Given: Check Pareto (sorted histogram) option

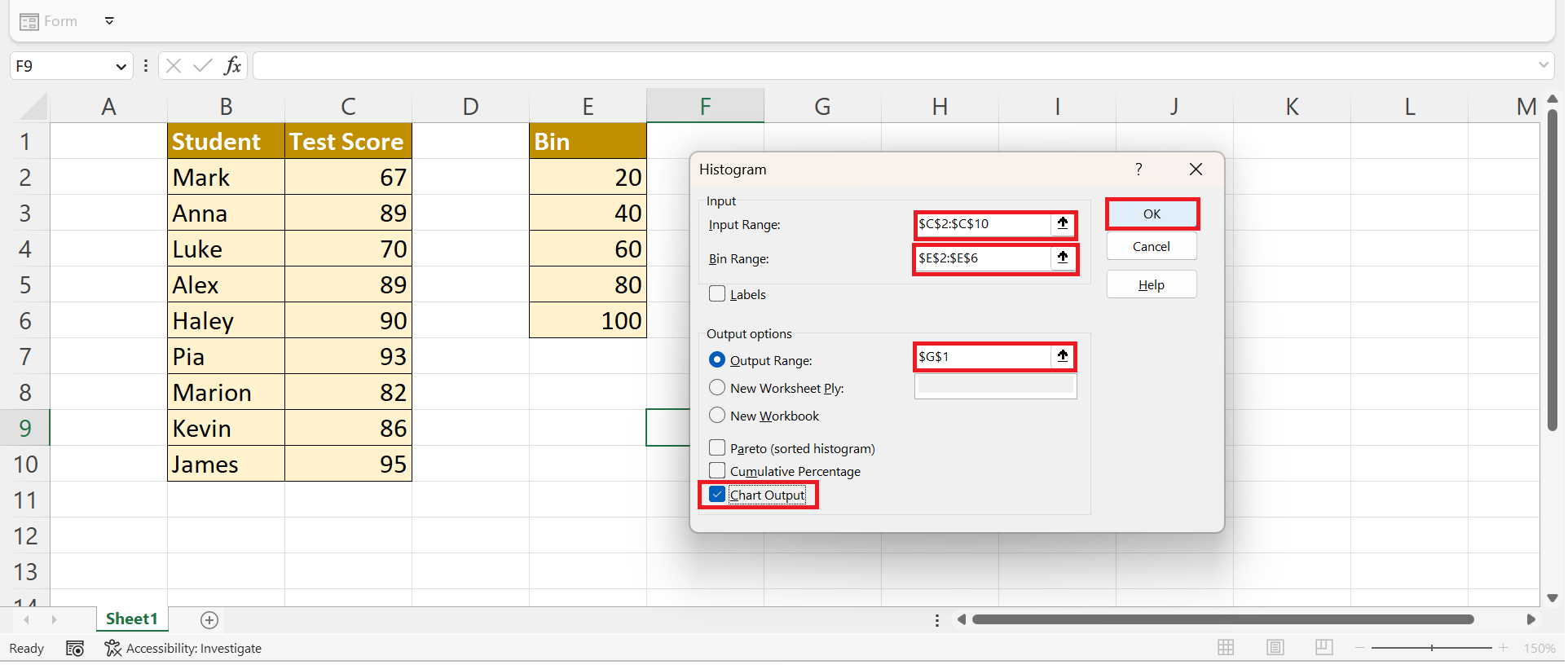Looking at the screenshot, I should pos(717,447).
